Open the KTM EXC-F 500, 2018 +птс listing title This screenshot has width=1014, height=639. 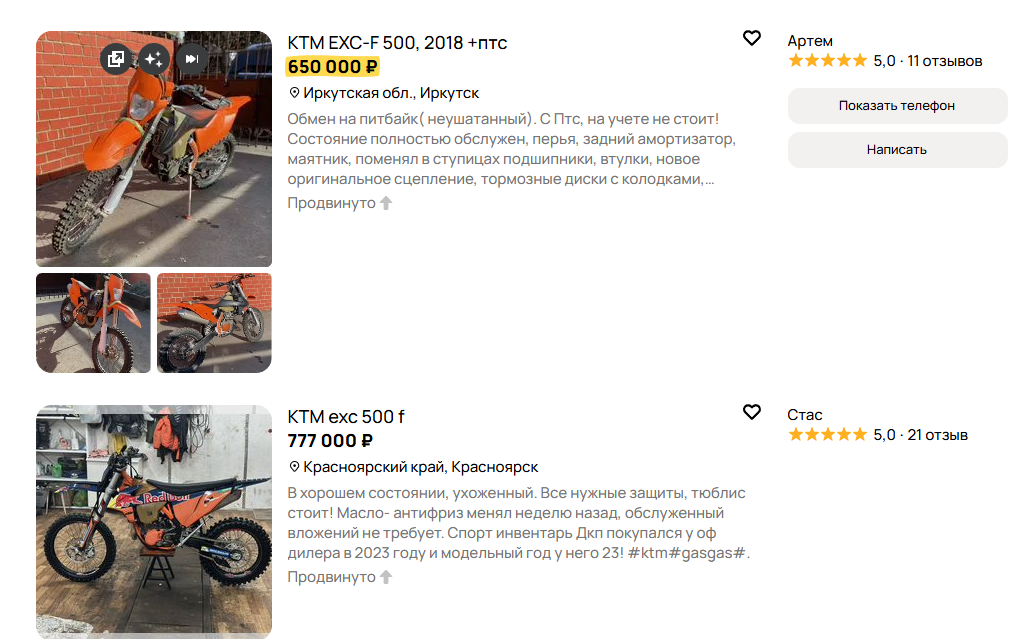[x=397, y=43]
